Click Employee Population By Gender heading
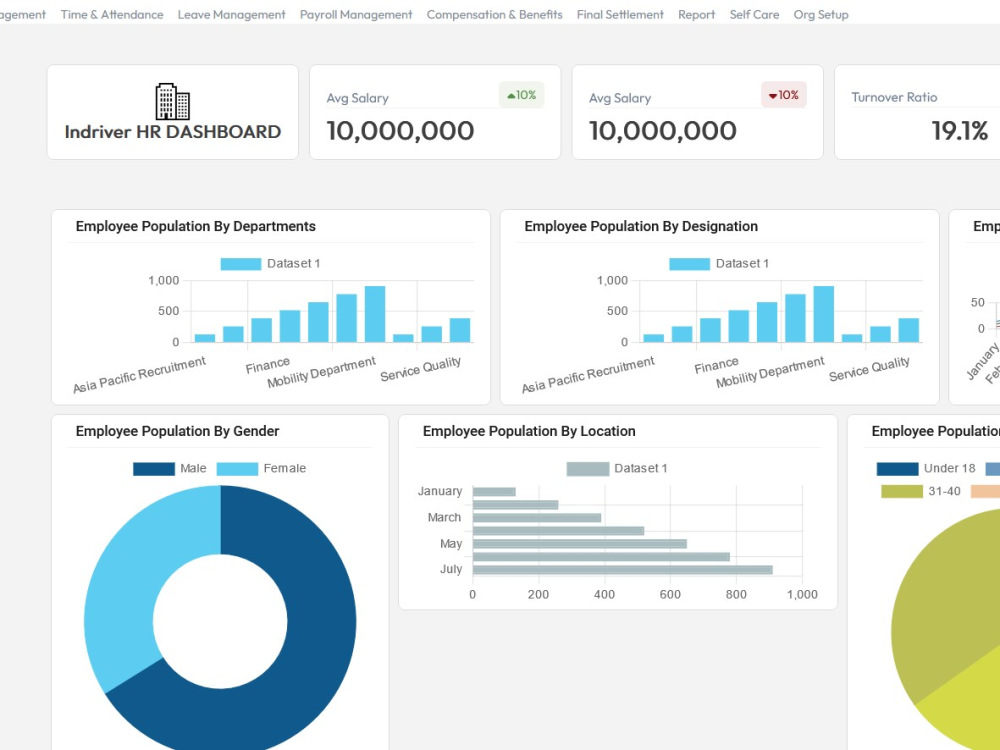Viewport: 1000px width, 750px height. 177,431
